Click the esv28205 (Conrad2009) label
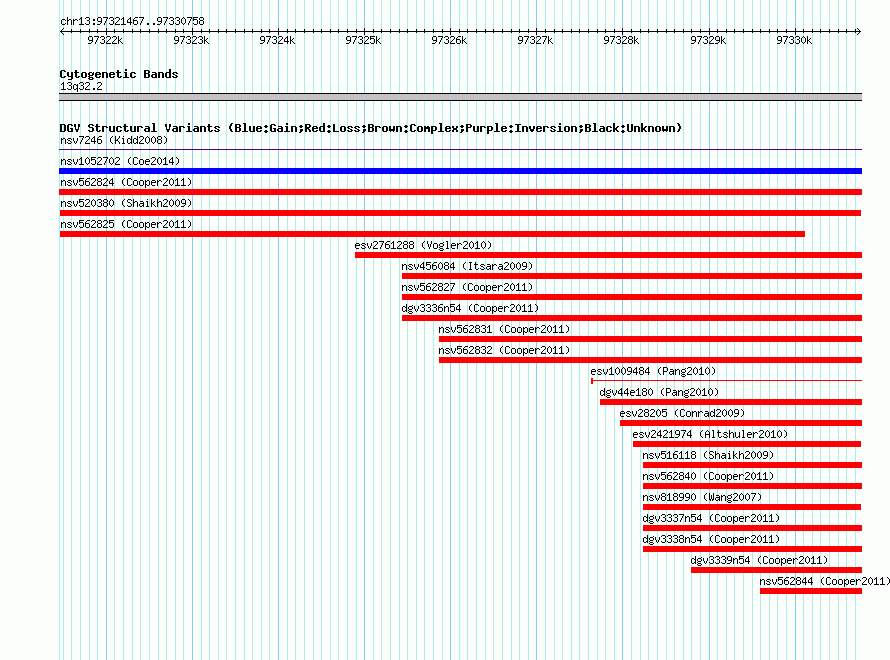Viewport: 890px width, 660px height. pyautogui.click(x=682, y=413)
